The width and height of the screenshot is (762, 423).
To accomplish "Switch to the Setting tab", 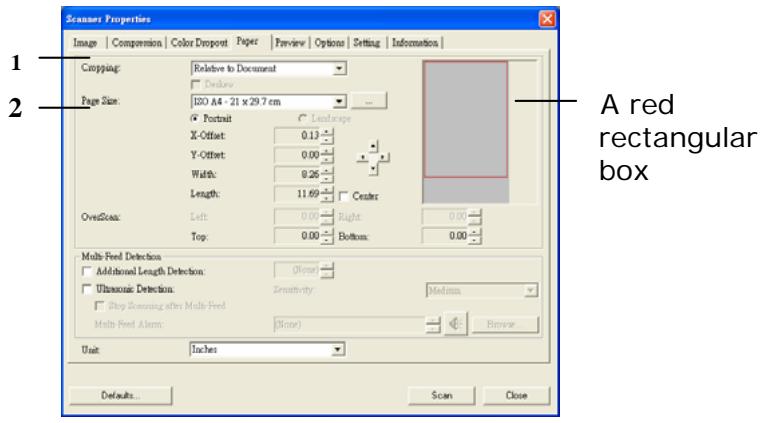I will [x=366, y=43].
